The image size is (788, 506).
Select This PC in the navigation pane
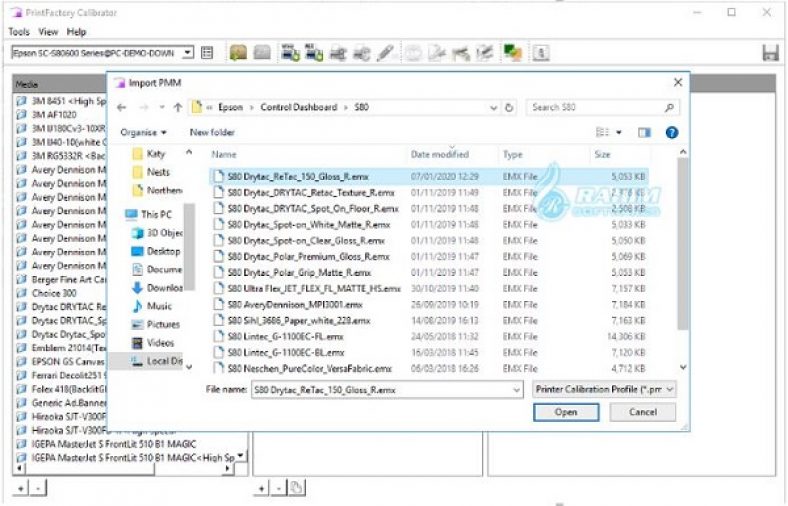(148, 215)
